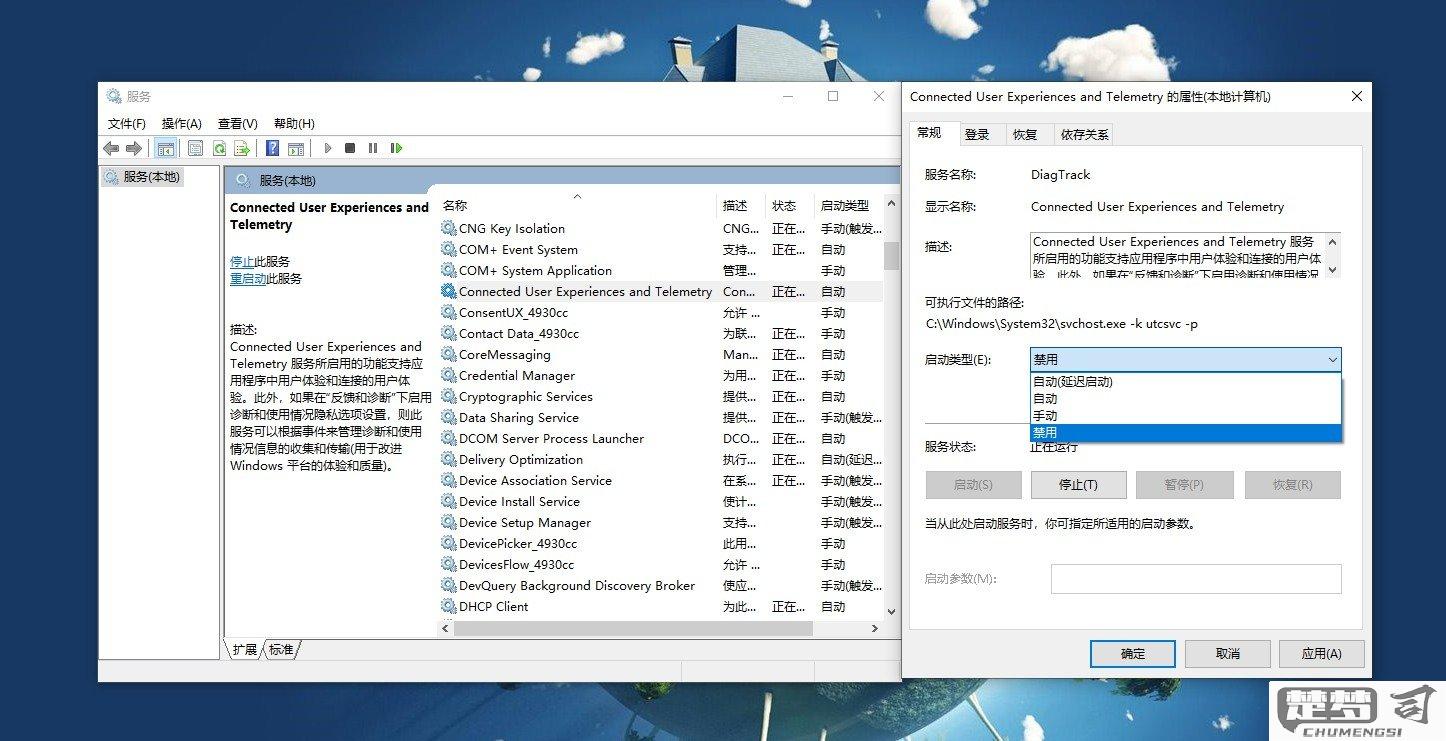Click the gear icon beside COM+ Event System
Screen dimensions: 1446x741
click(448, 249)
